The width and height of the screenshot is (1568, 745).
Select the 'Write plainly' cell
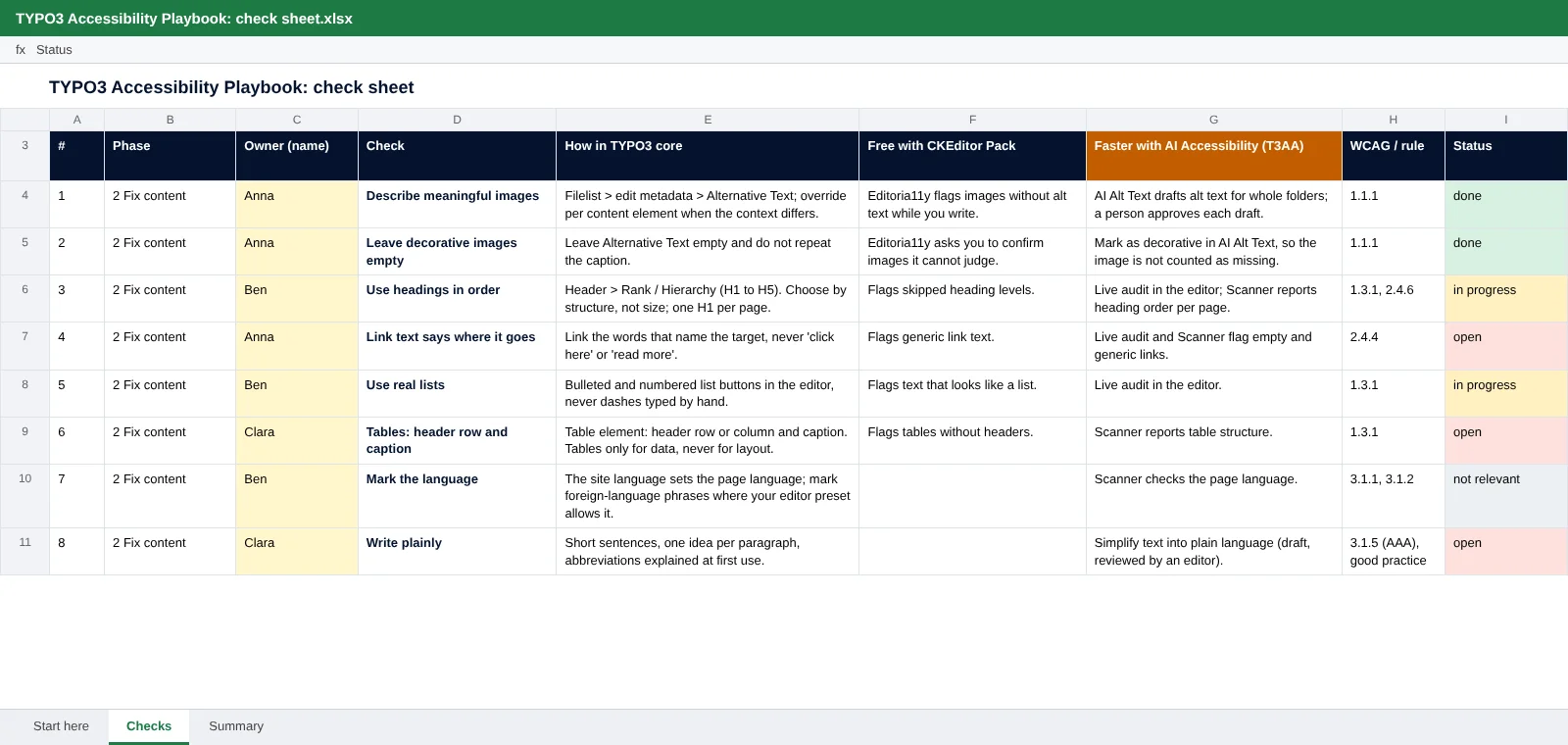pyautogui.click(x=457, y=552)
